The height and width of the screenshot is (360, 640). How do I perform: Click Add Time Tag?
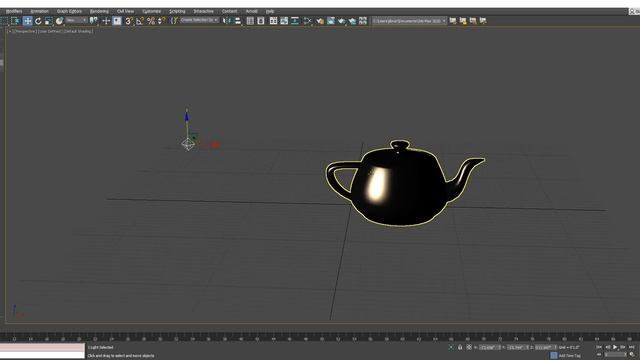pyautogui.click(x=569, y=356)
